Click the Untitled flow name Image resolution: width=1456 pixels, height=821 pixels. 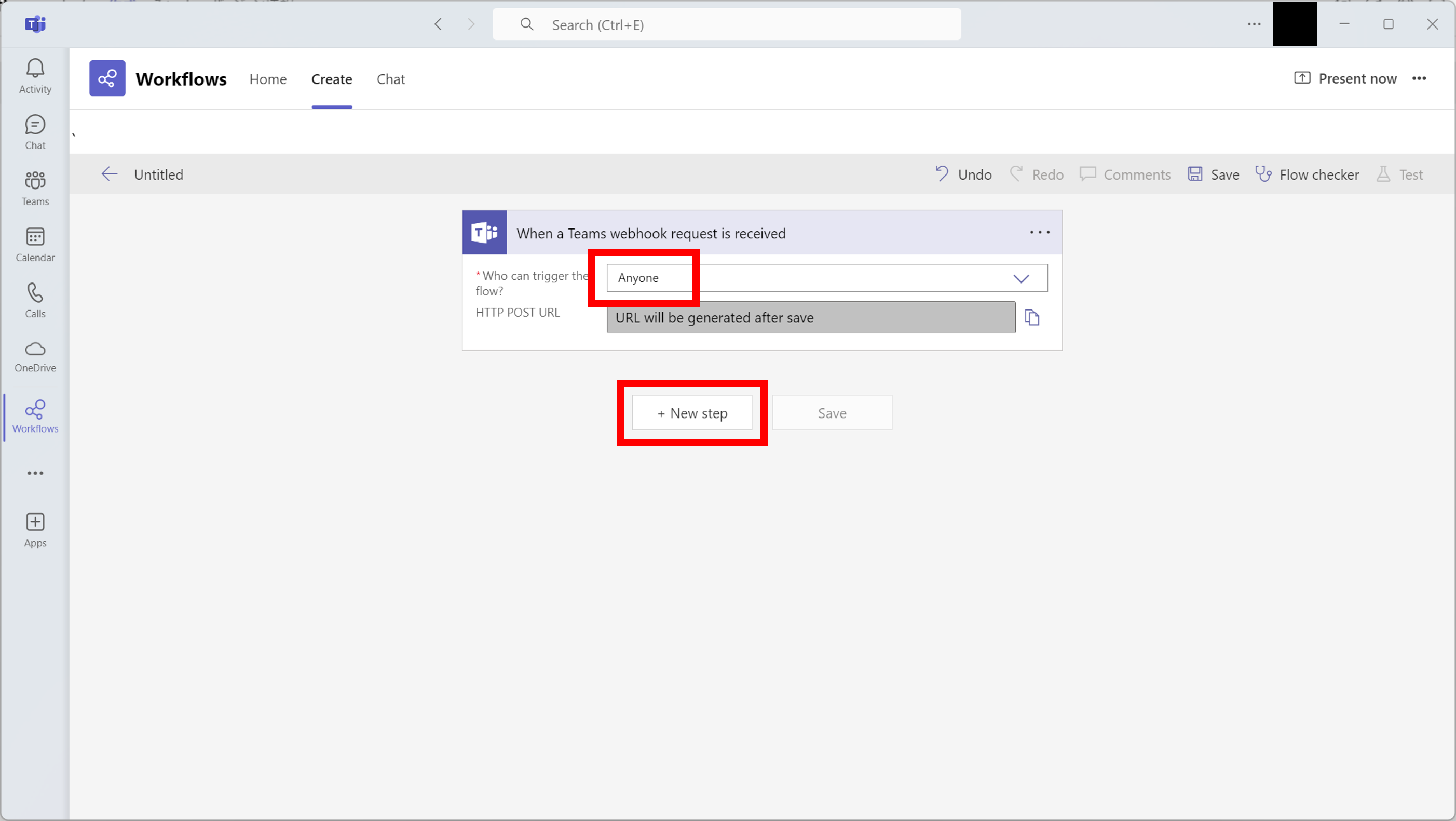pos(159,174)
